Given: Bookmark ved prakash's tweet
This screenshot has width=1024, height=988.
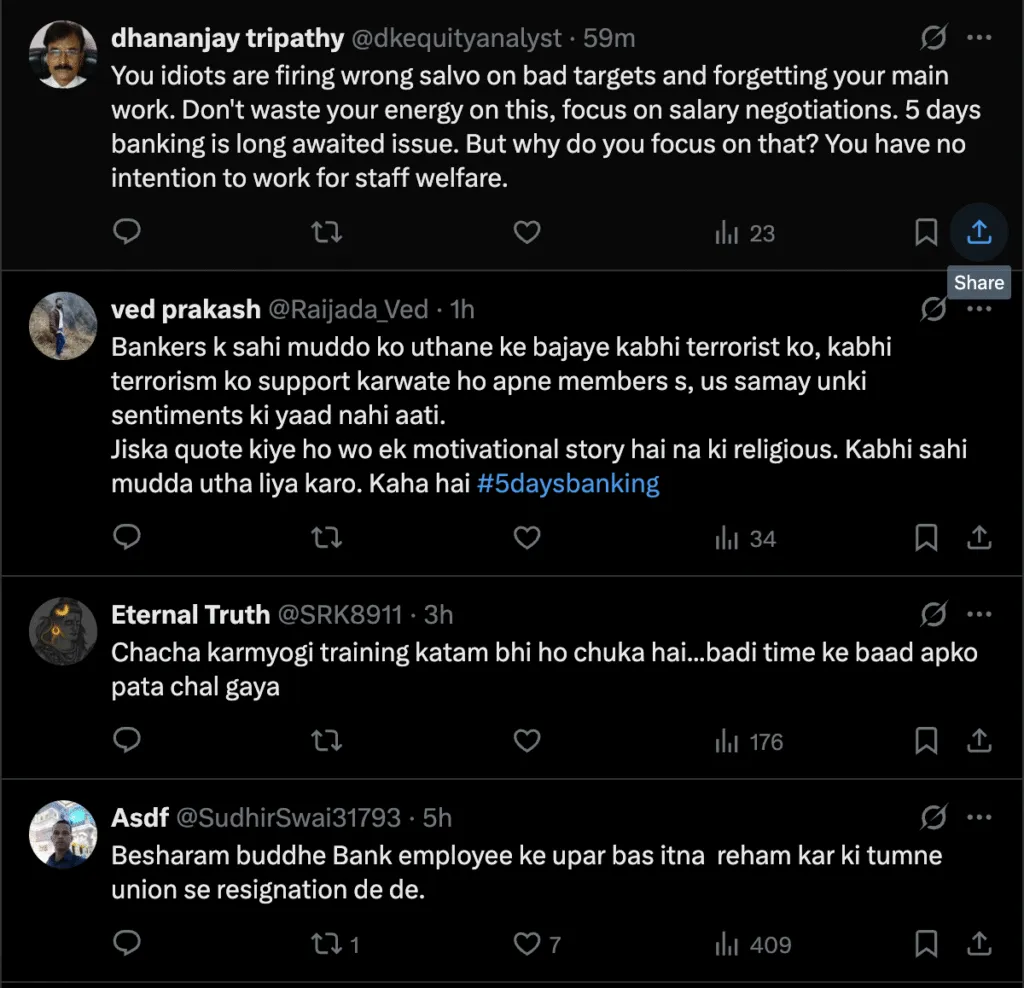Looking at the screenshot, I should 926,539.
